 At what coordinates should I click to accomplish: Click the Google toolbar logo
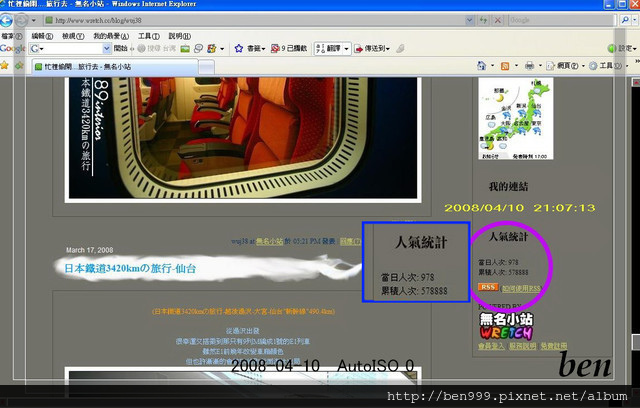pyautogui.click(x=12, y=49)
